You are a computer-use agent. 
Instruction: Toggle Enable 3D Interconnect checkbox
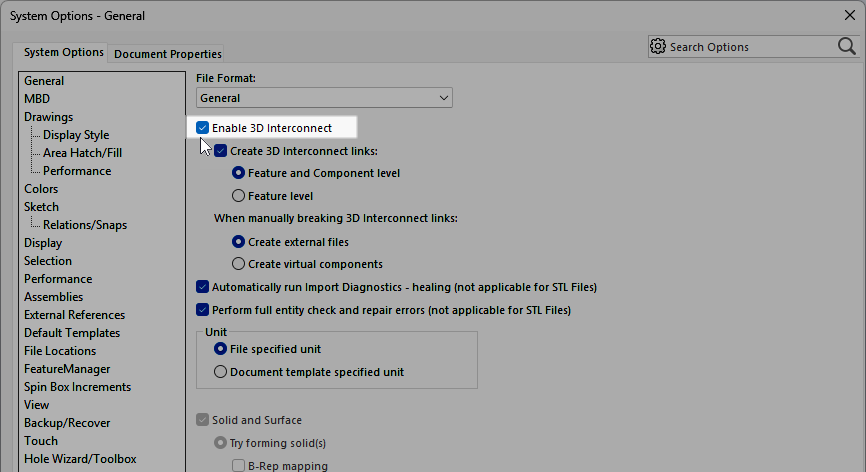[x=202, y=128]
